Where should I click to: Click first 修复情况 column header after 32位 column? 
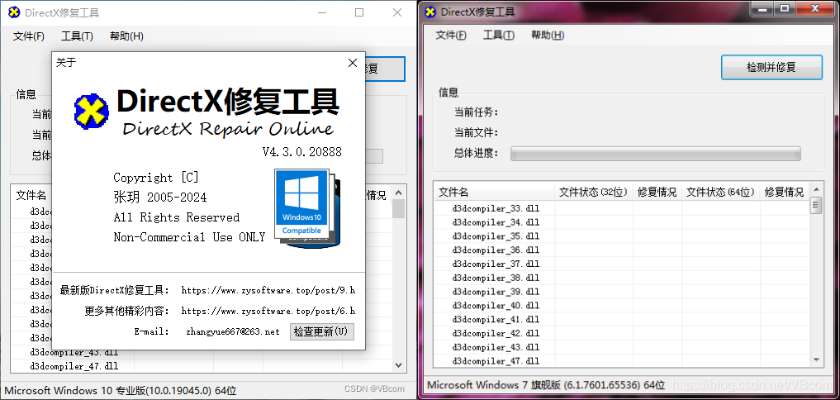657,192
